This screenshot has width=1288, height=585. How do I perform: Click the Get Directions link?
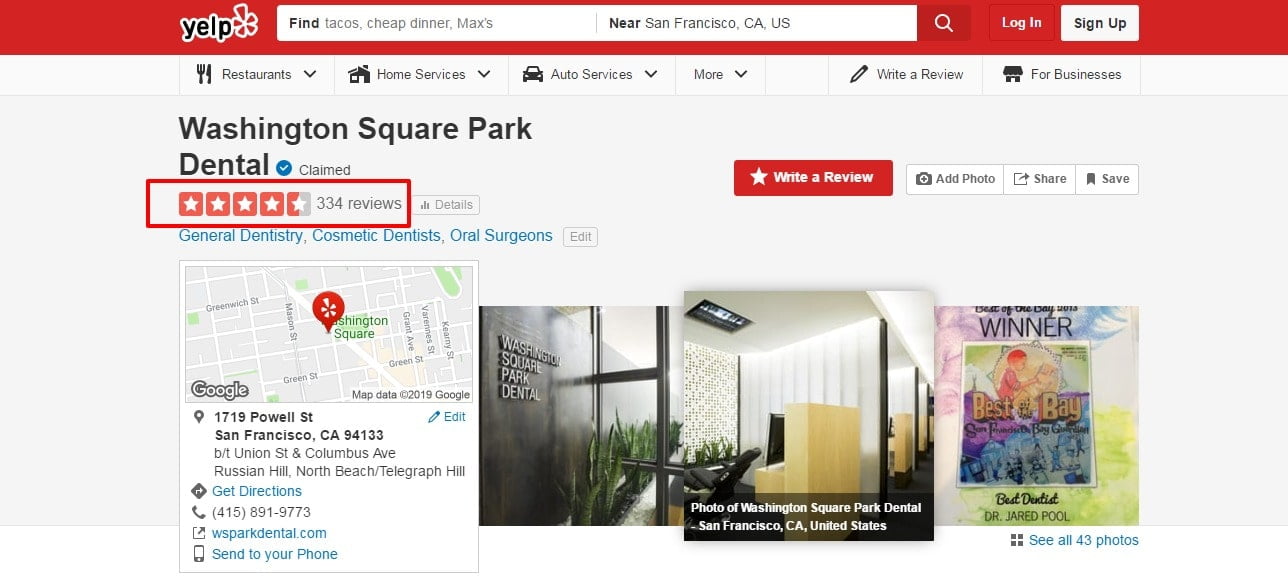257,491
